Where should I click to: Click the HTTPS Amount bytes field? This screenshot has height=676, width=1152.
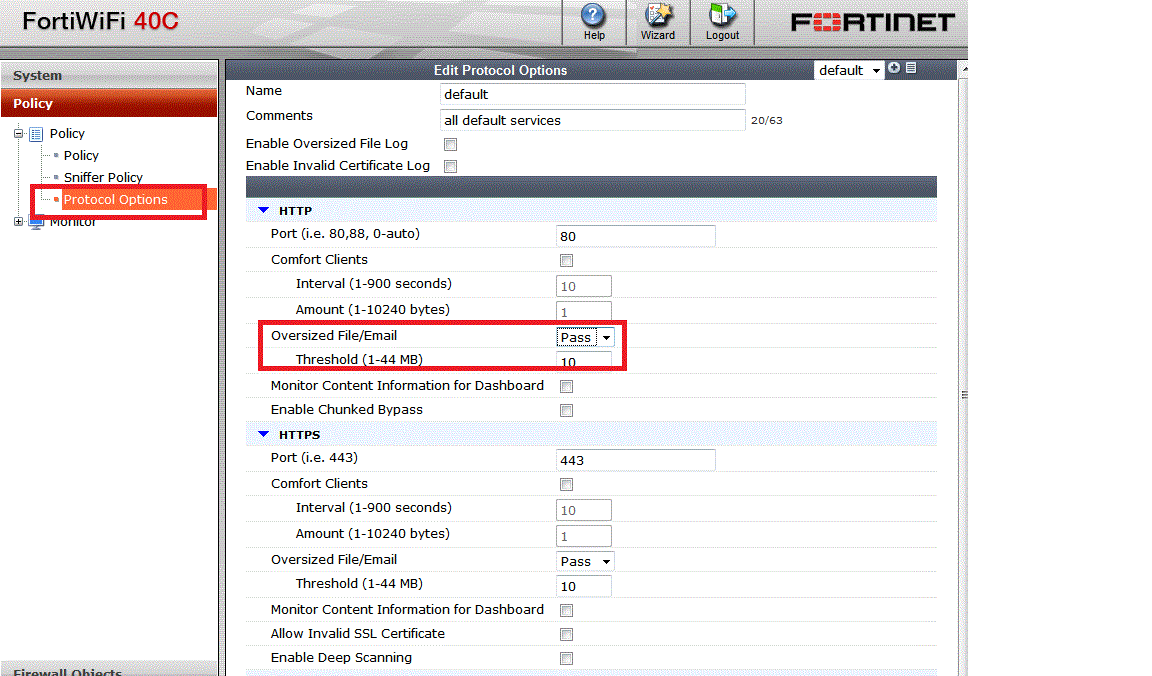[x=583, y=536]
